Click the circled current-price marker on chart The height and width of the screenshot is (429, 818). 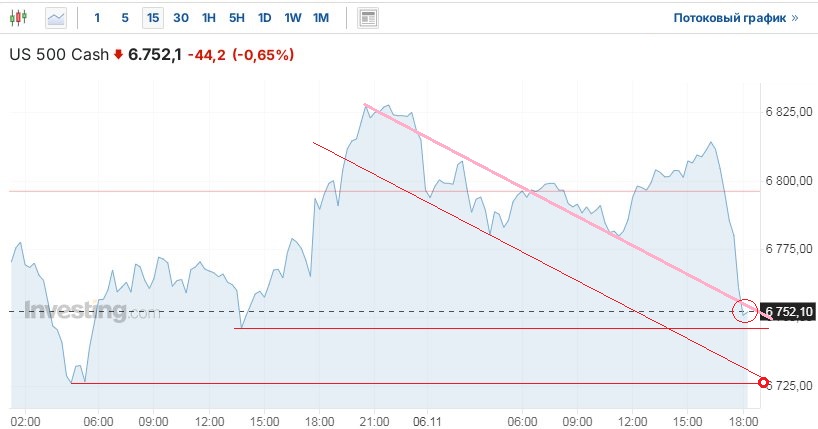[x=743, y=311]
